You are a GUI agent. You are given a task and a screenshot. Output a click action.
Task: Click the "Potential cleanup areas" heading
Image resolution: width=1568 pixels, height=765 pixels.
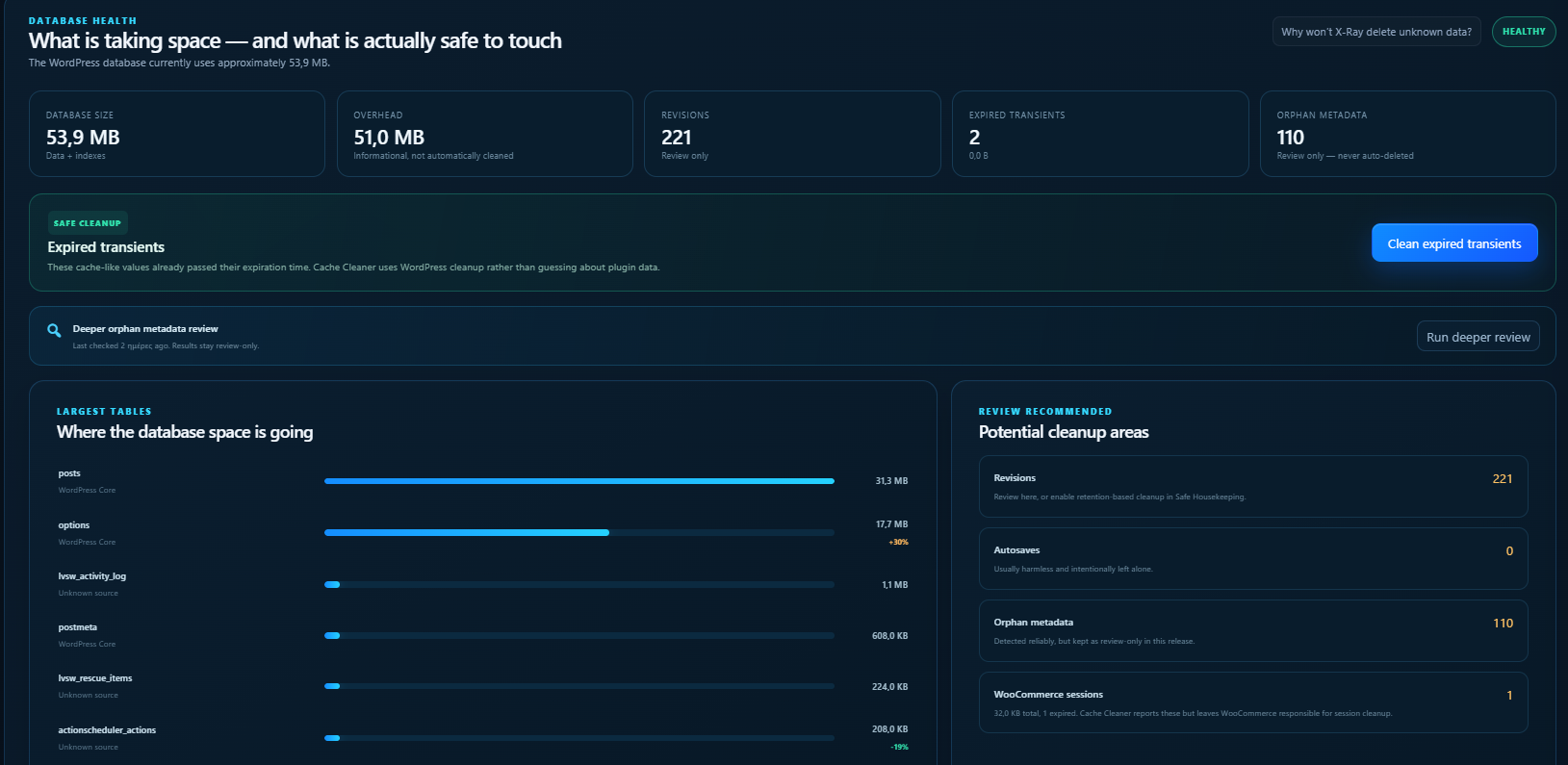click(x=1064, y=432)
